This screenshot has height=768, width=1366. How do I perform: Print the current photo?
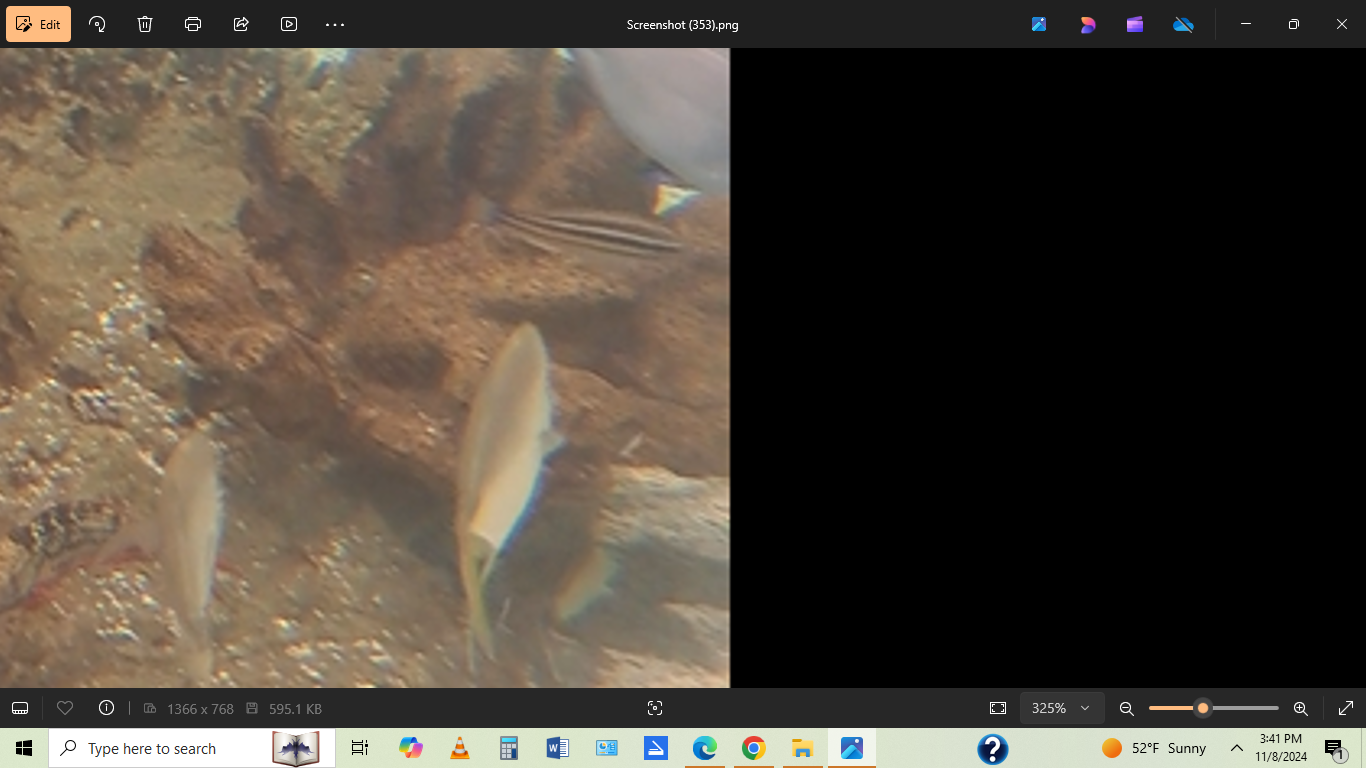[x=192, y=24]
